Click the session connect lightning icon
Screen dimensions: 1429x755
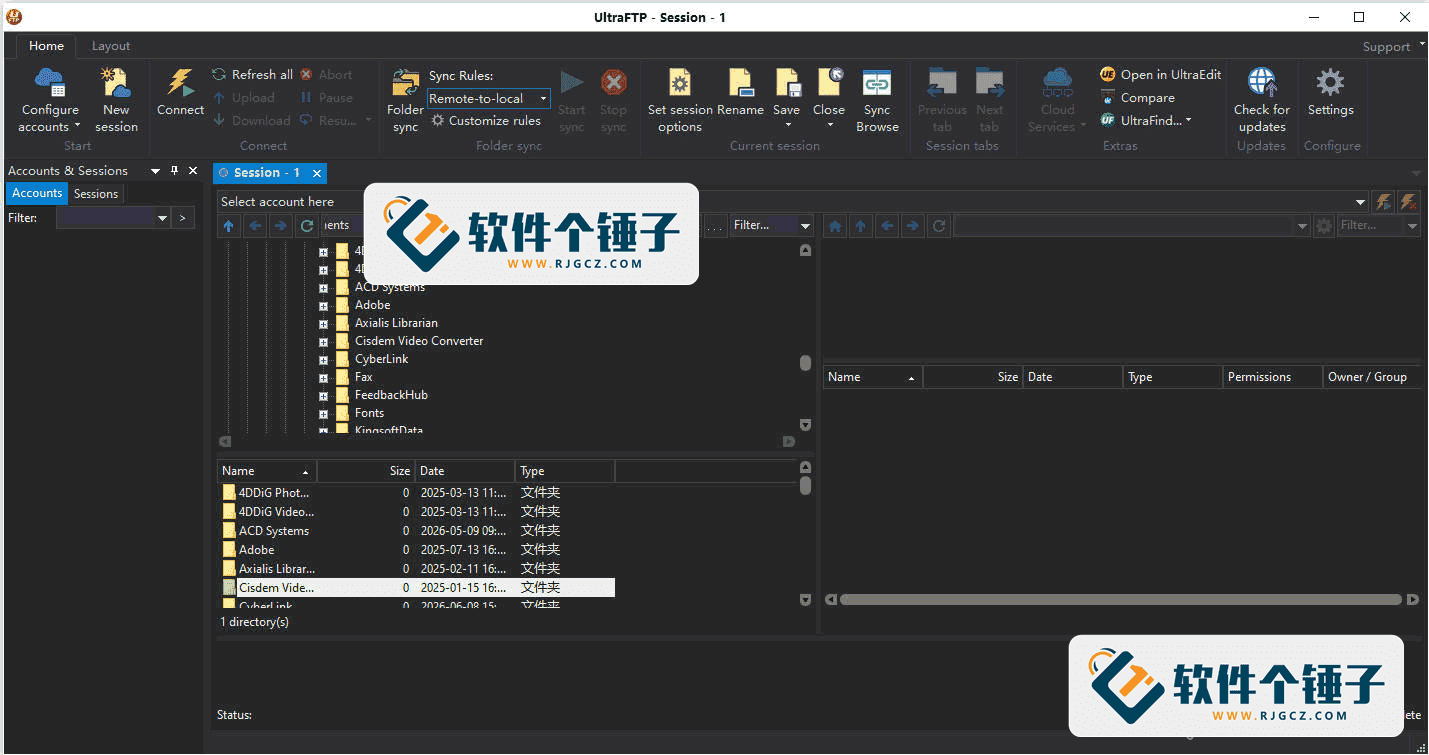click(x=1383, y=202)
